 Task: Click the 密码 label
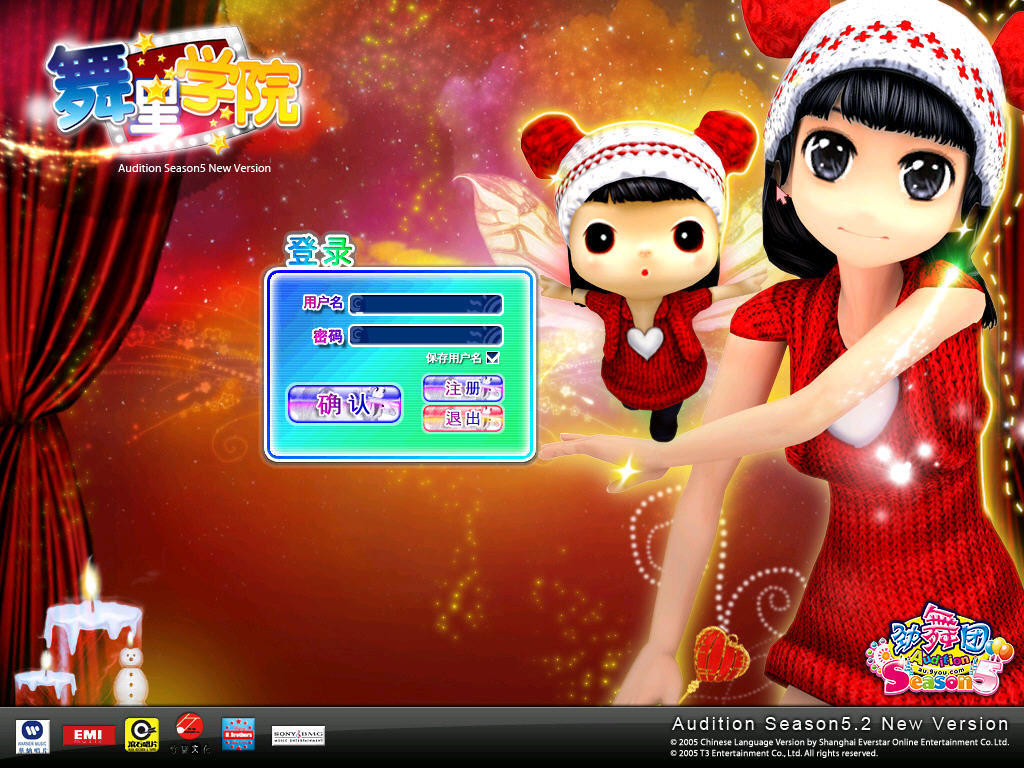[328, 336]
